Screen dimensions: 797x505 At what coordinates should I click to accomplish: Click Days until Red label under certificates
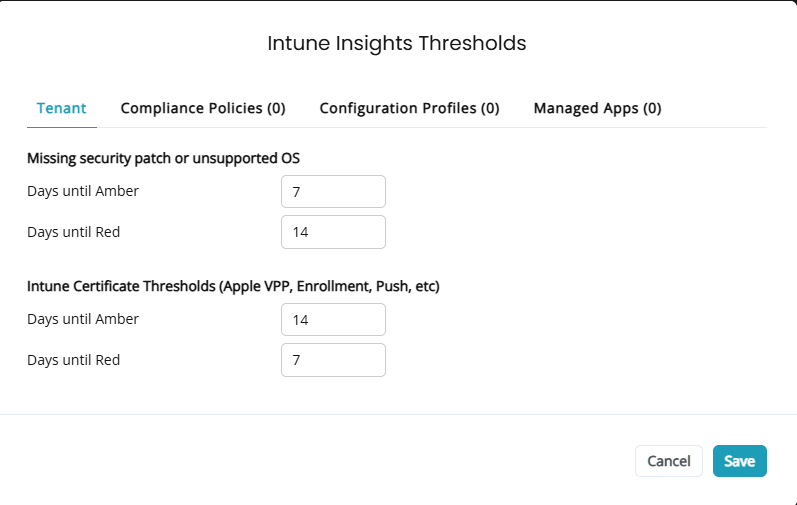(x=74, y=360)
